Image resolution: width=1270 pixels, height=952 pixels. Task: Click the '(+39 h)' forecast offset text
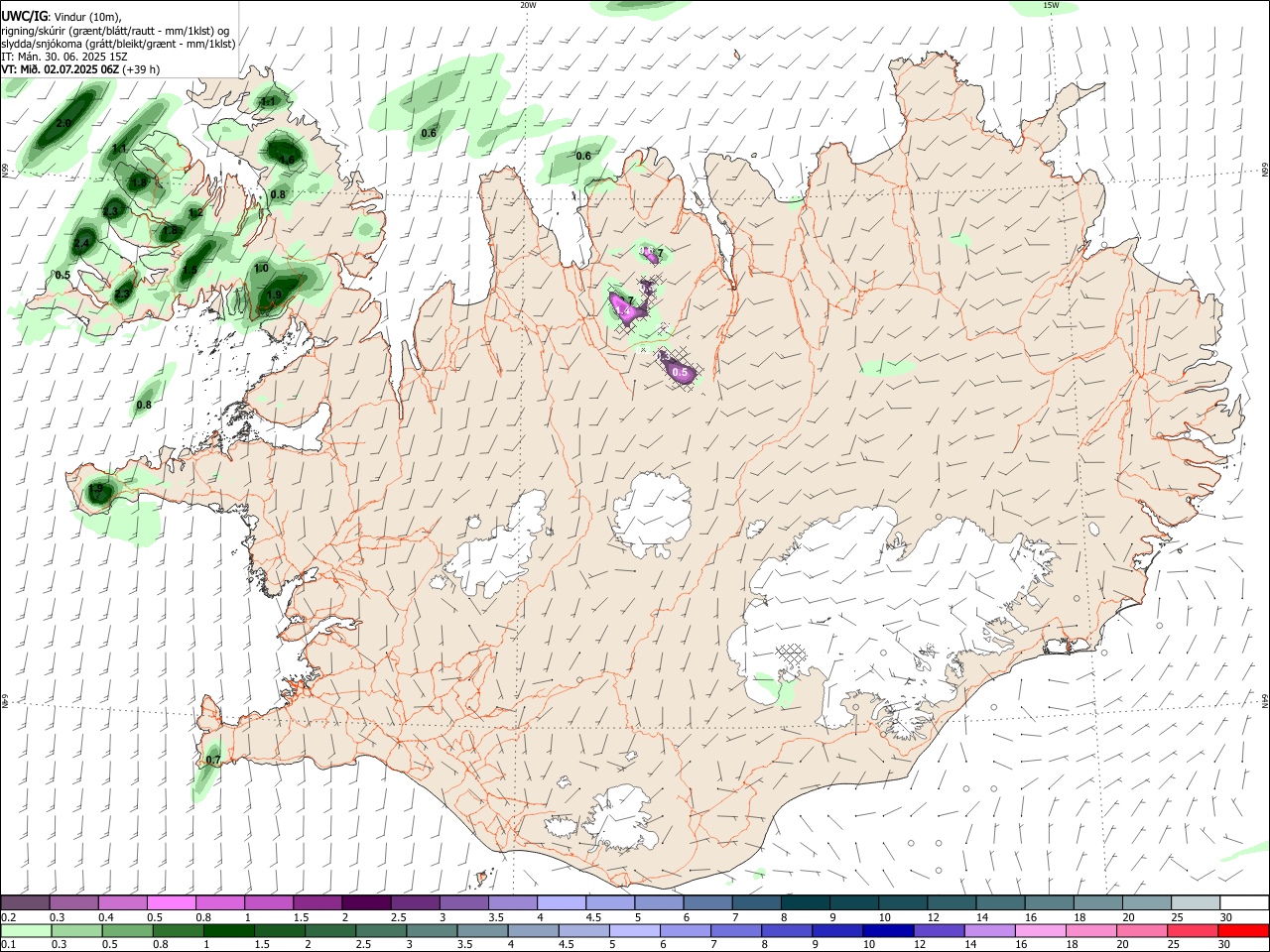(142, 69)
